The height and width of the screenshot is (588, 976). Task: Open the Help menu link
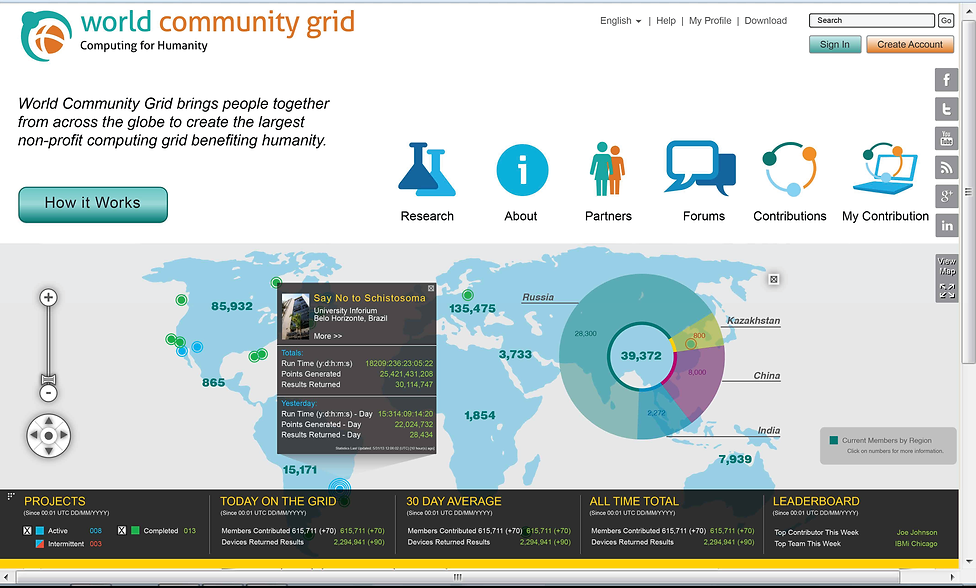(x=665, y=21)
